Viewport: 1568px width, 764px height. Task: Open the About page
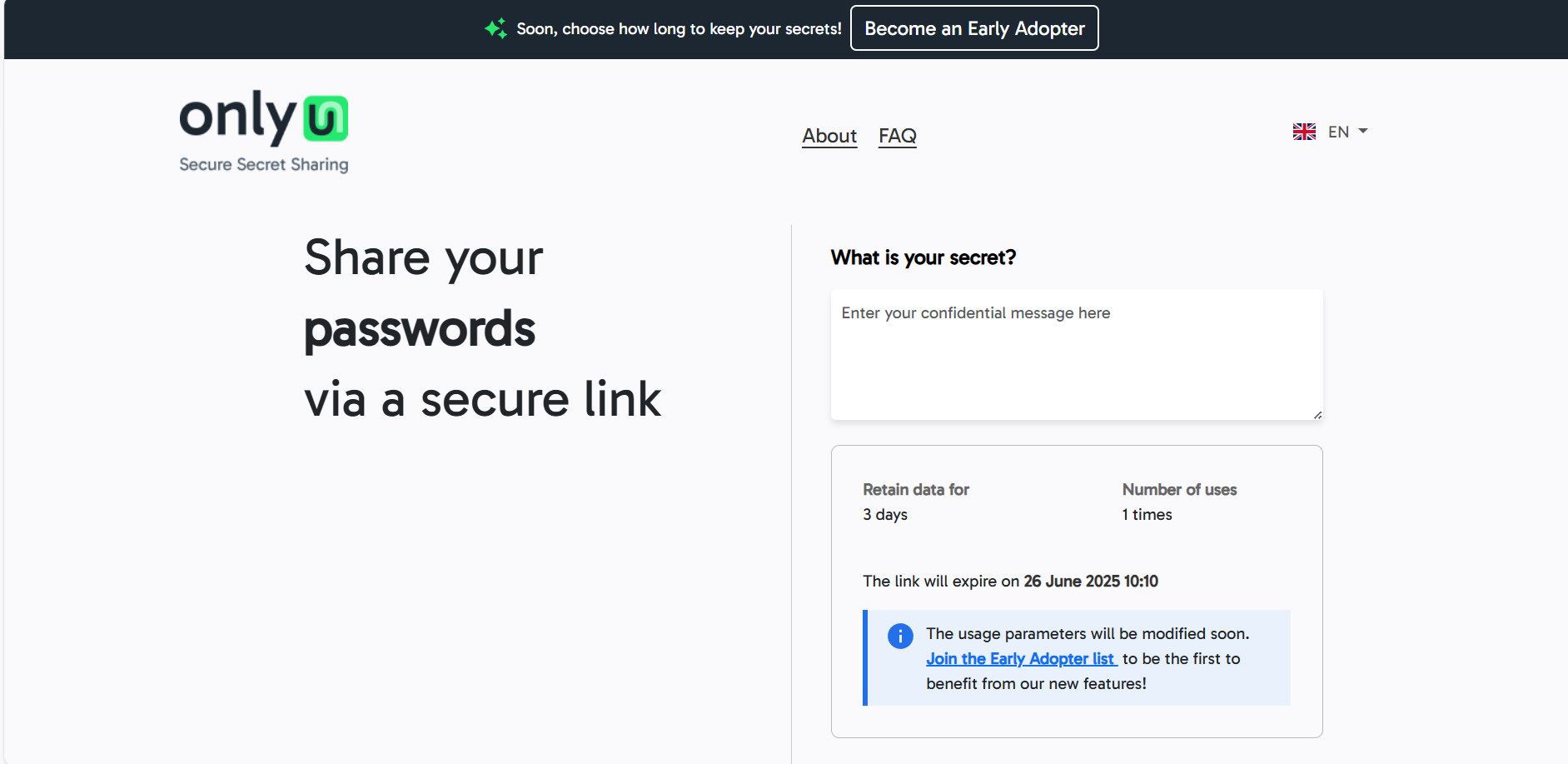829,136
